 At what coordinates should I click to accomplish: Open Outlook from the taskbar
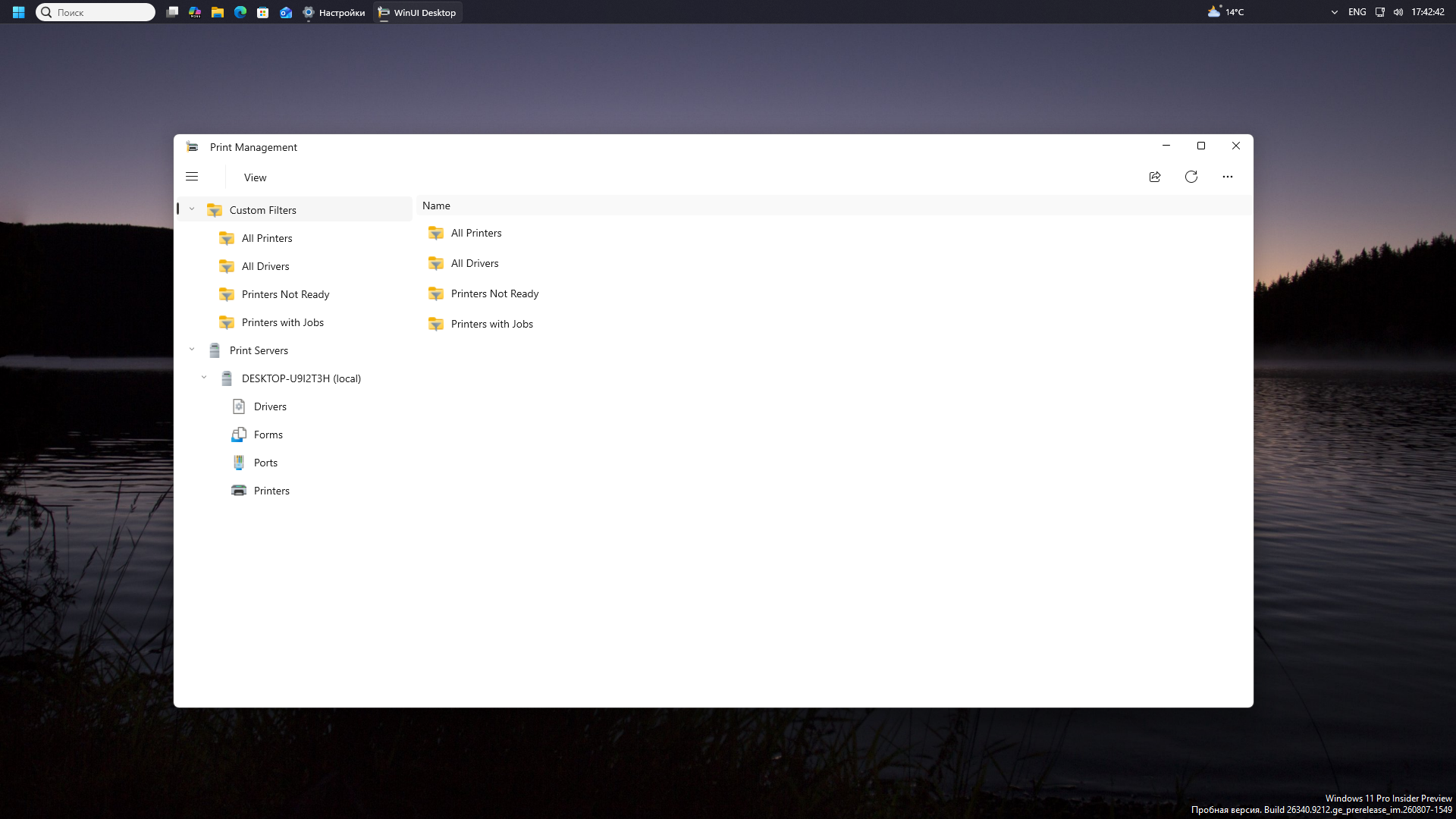click(x=286, y=12)
